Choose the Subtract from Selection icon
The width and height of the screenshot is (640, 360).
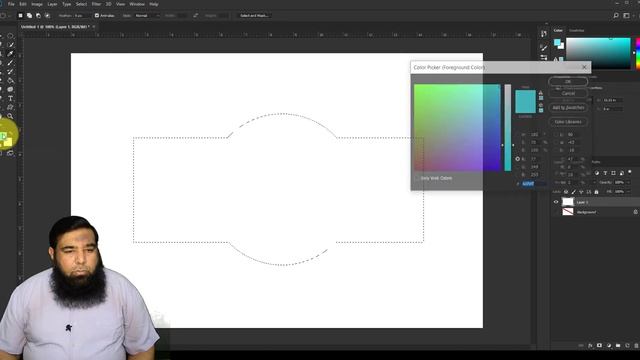click(38, 16)
